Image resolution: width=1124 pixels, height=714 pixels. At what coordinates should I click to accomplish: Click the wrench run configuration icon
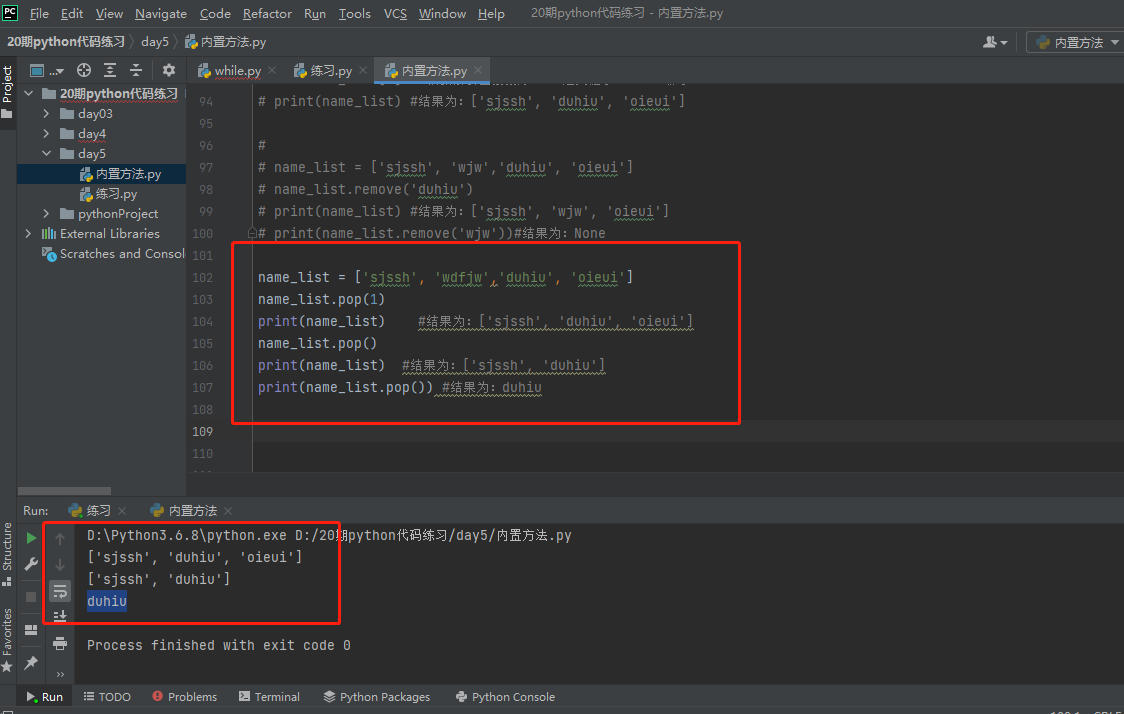point(31,564)
